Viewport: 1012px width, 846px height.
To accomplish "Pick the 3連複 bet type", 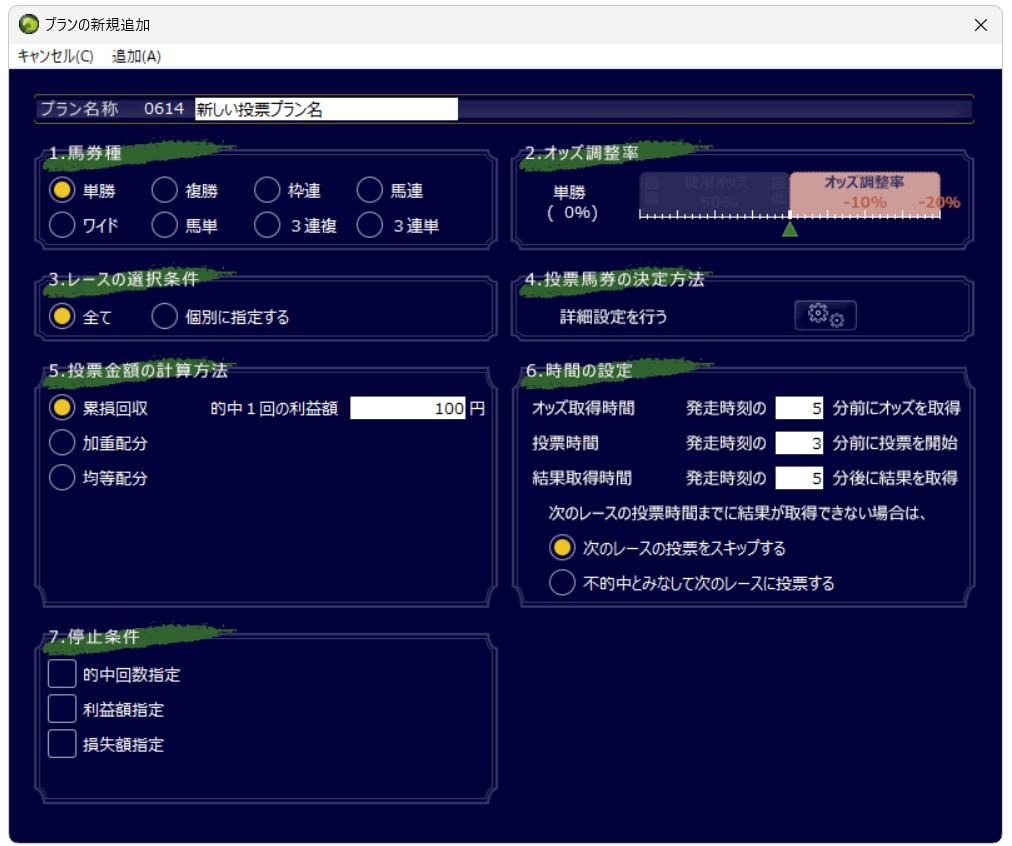I will click(267, 225).
